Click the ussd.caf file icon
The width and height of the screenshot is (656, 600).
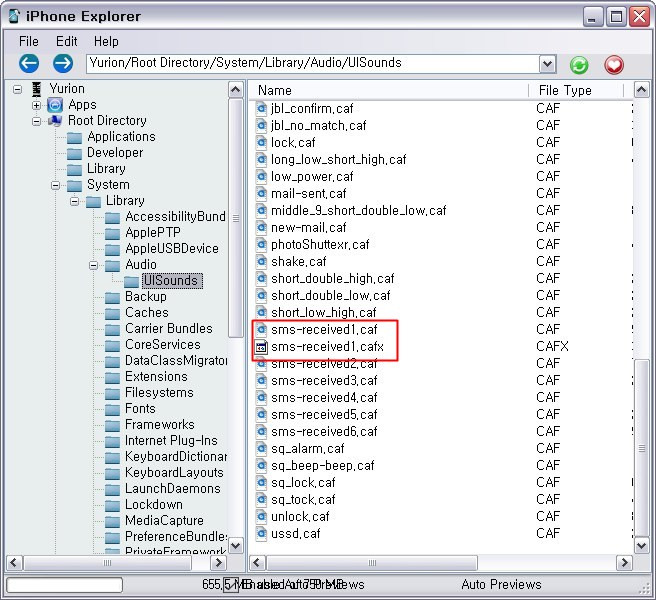pos(261,534)
